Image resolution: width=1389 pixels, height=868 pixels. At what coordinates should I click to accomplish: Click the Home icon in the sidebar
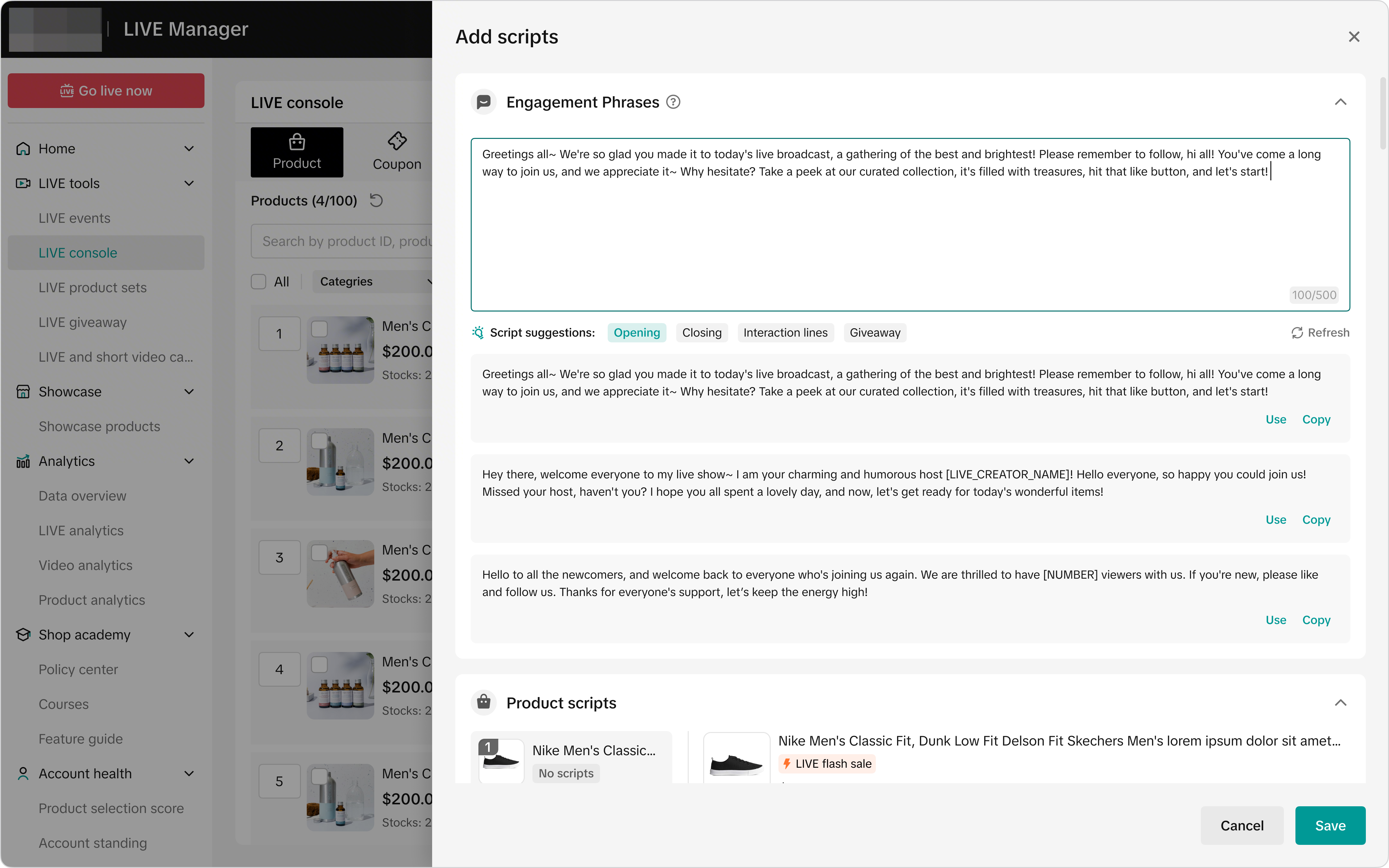point(23,149)
